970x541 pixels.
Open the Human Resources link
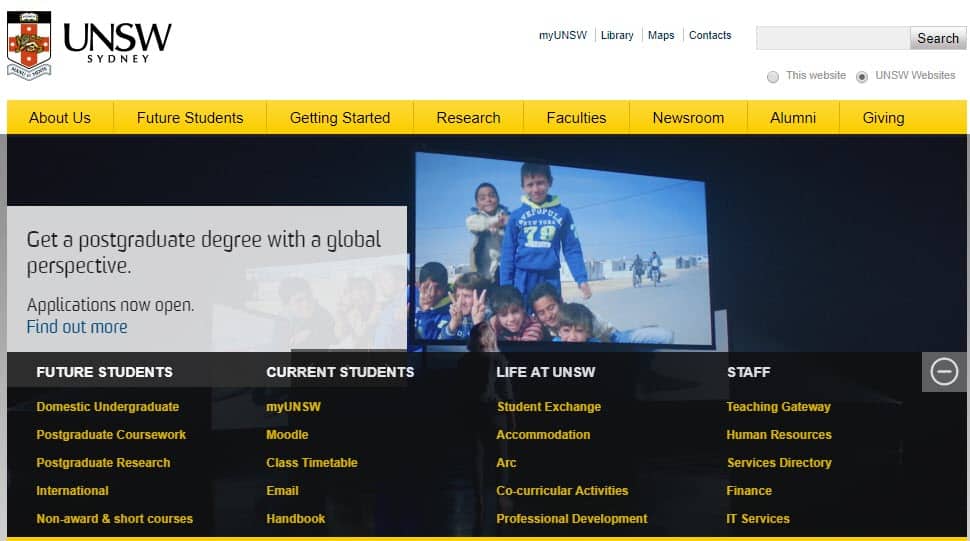point(779,435)
